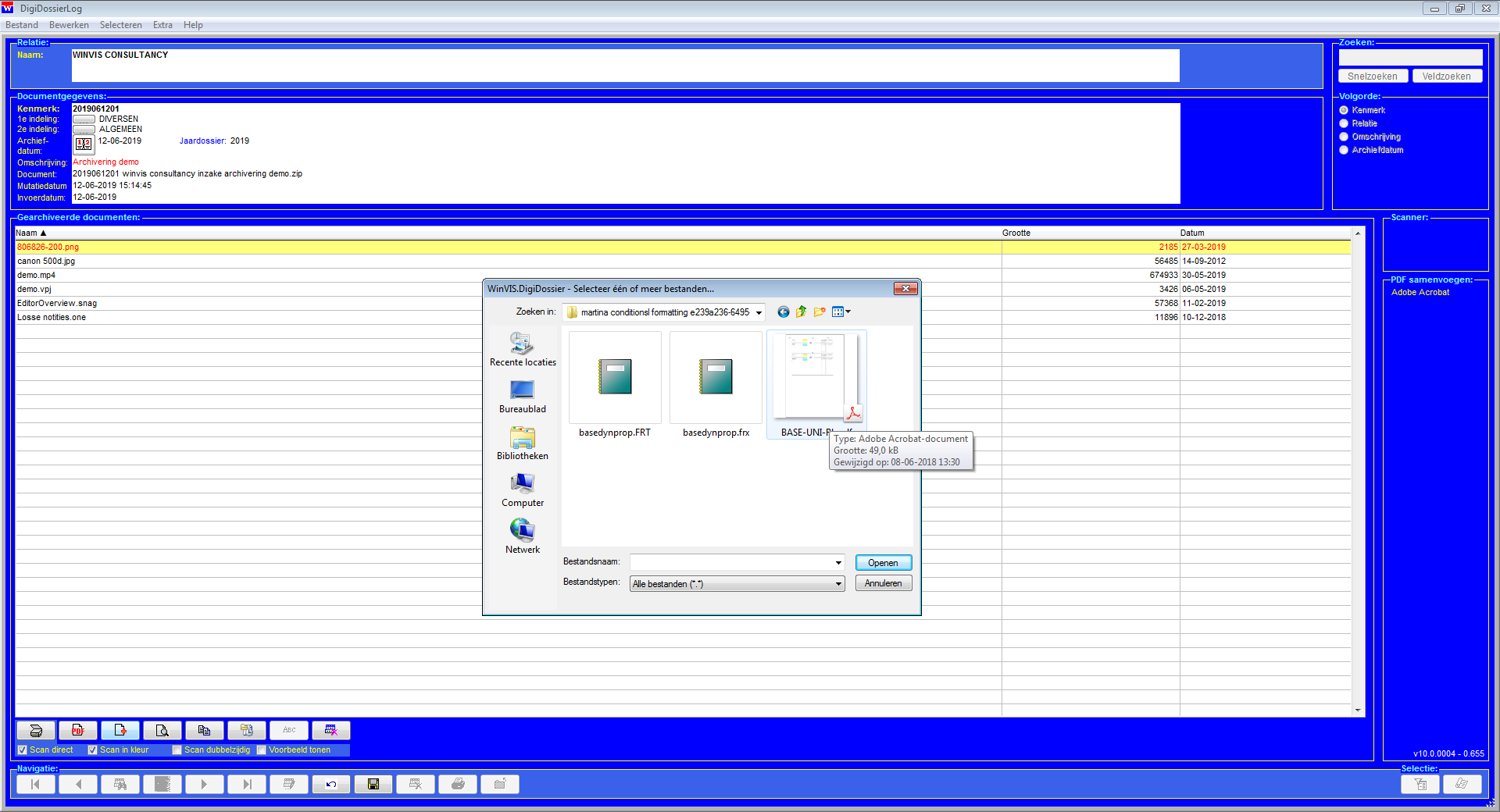Open Bureaublad location in sidebar
The height and width of the screenshot is (812, 1500).
click(522, 396)
